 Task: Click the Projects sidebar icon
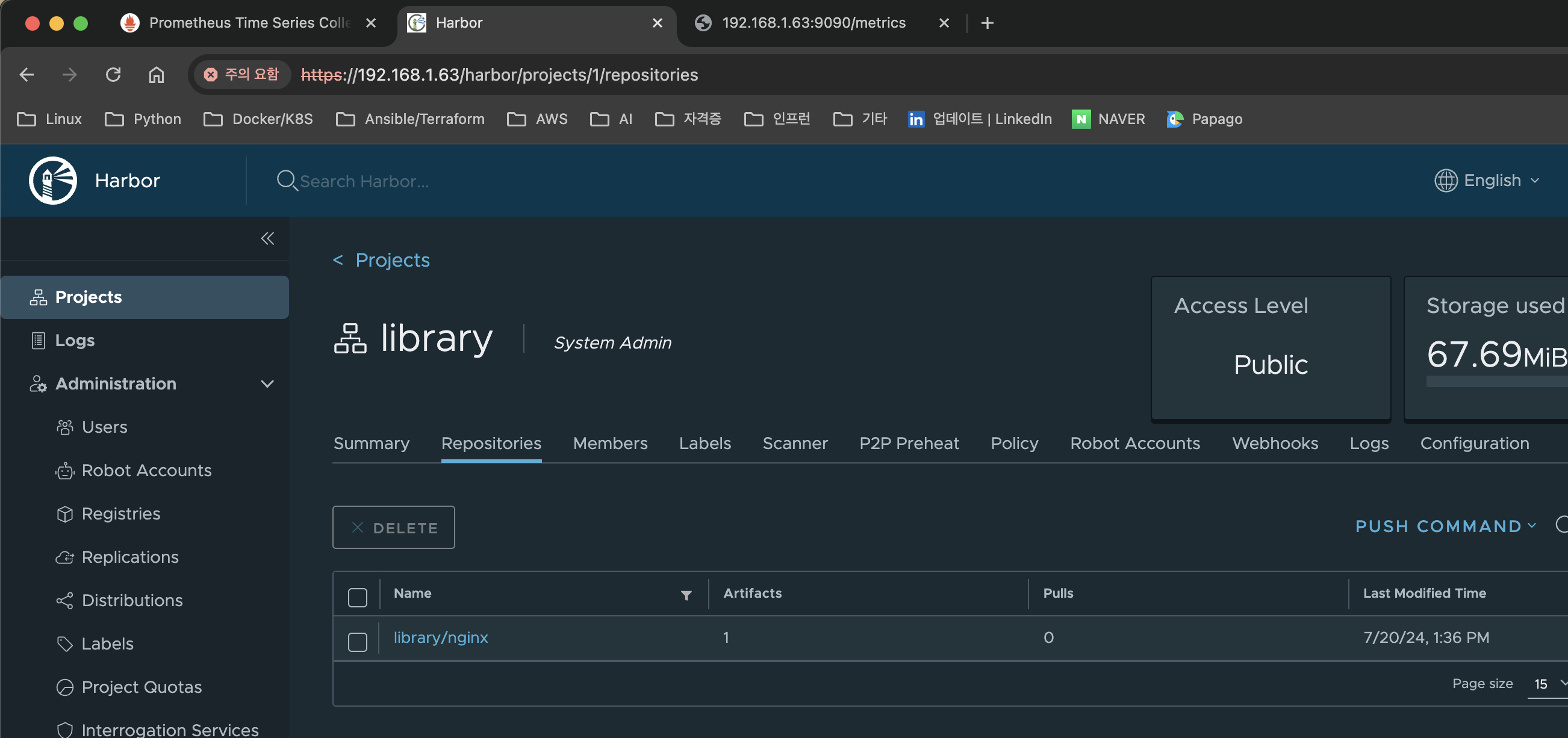[x=39, y=297]
